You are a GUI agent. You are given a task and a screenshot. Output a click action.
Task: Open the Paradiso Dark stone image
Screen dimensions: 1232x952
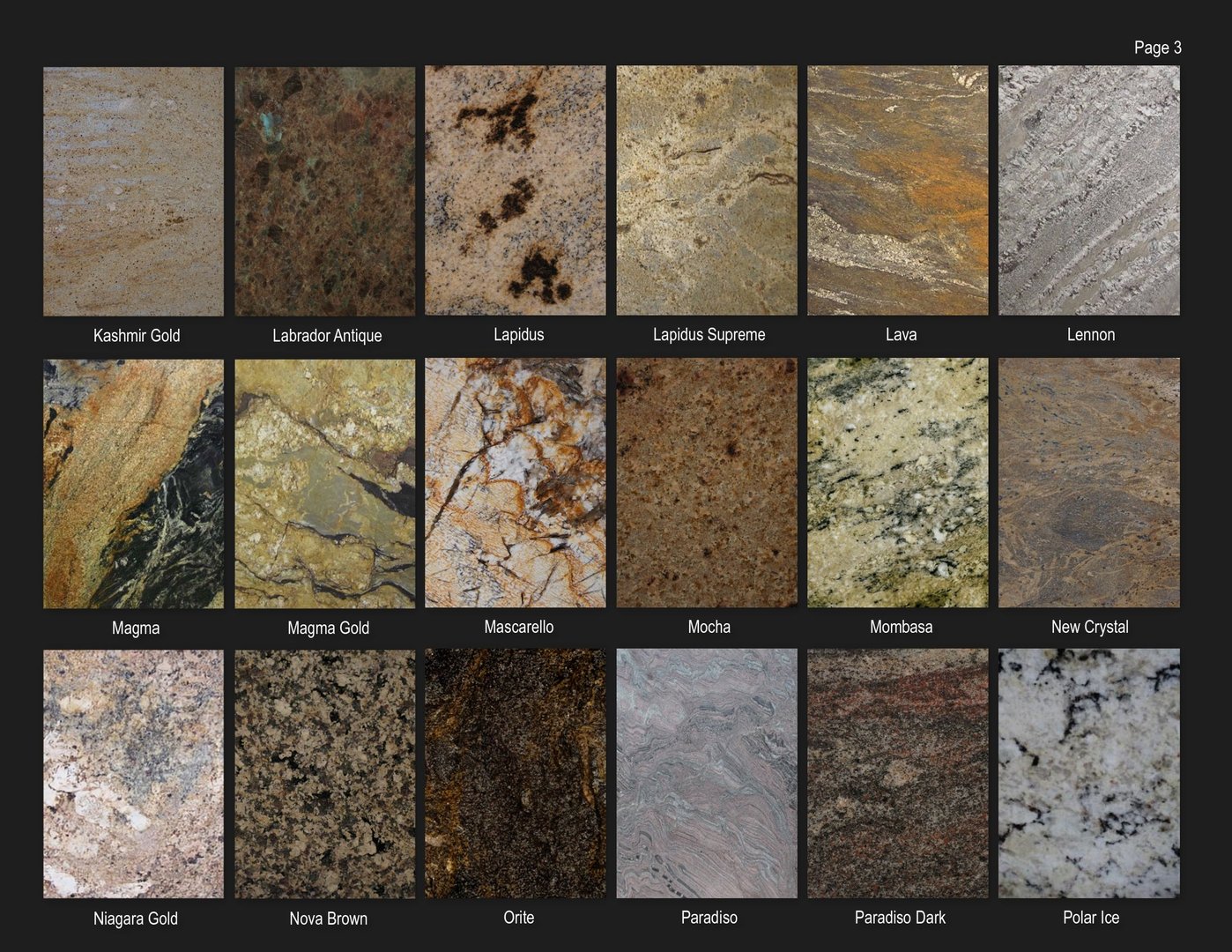click(898, 774)
